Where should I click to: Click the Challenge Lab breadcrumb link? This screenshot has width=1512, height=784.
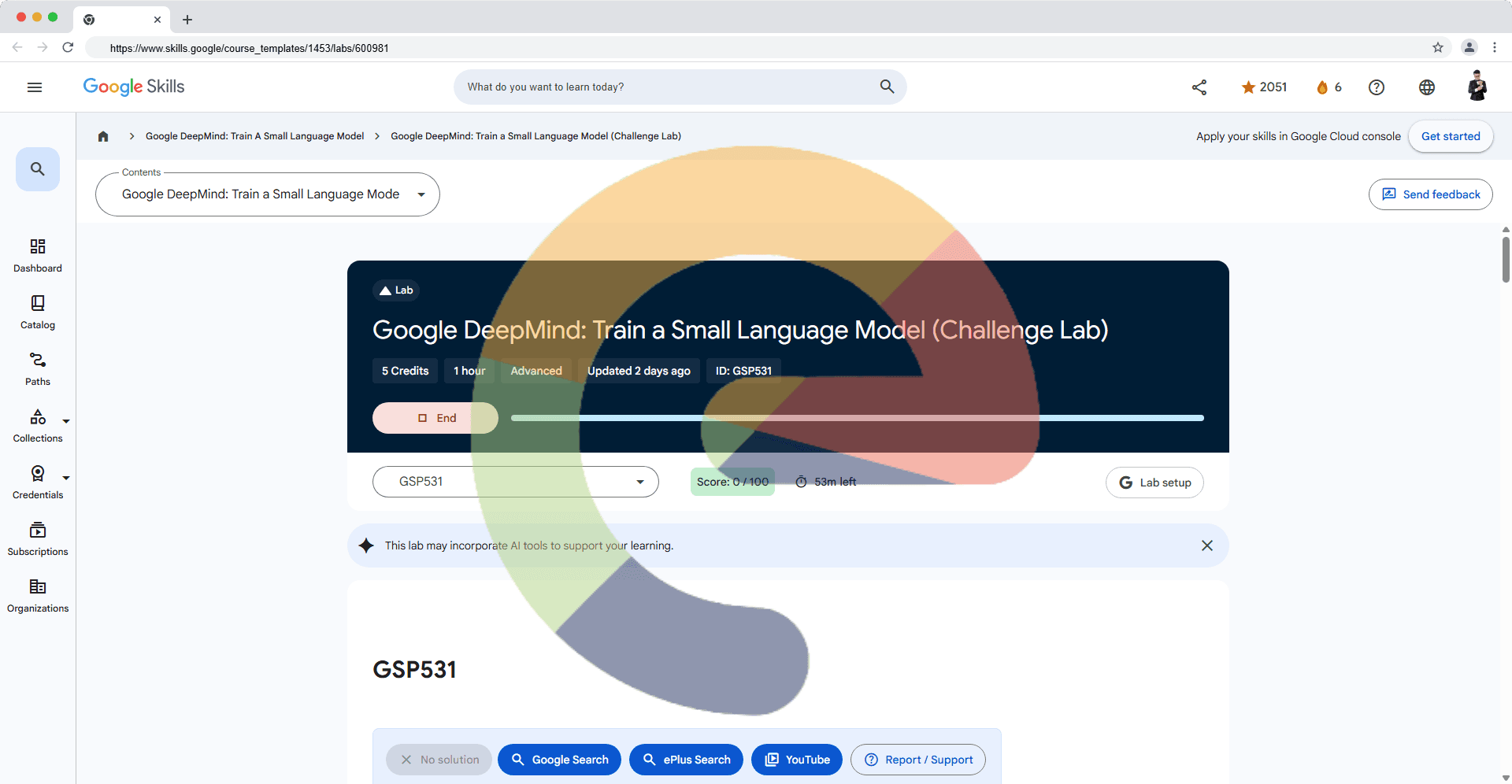tap(535, 136)
